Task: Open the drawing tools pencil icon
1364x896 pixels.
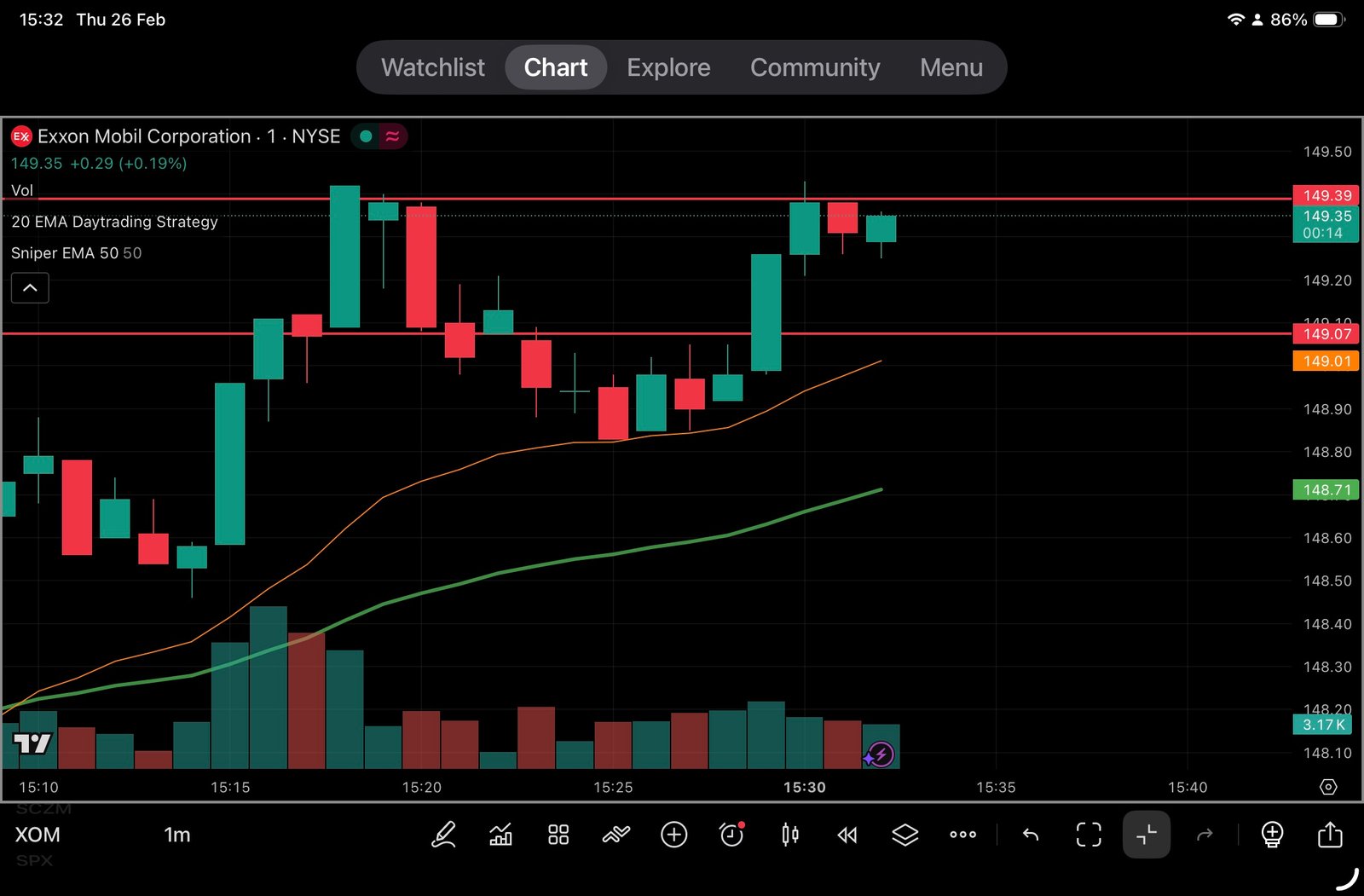Action: pyautogui.click(x=443, y=835)
